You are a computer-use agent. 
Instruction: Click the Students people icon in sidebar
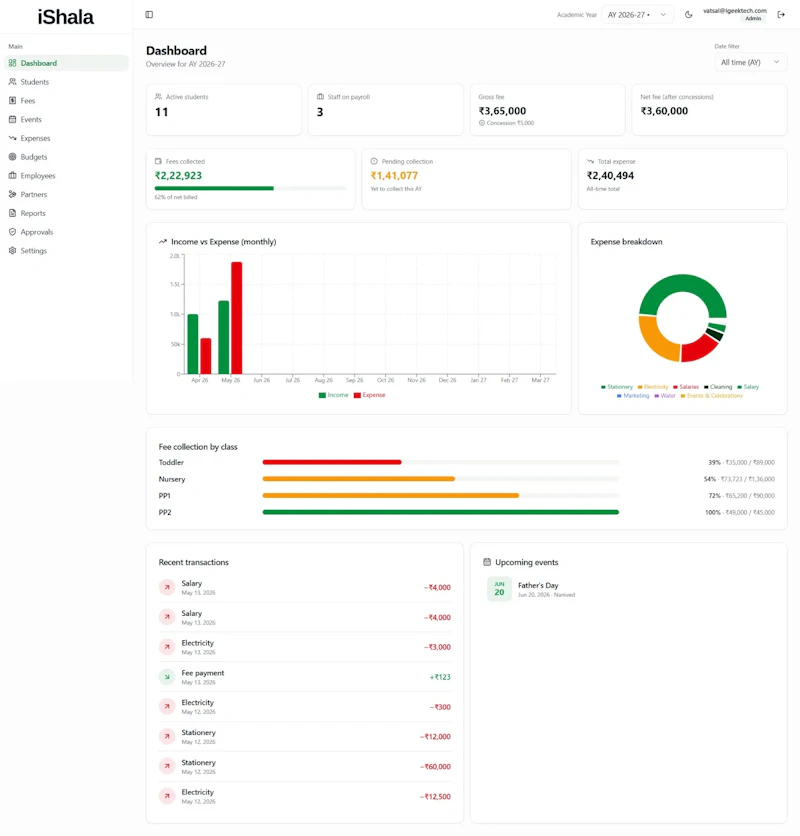point(12,82)
